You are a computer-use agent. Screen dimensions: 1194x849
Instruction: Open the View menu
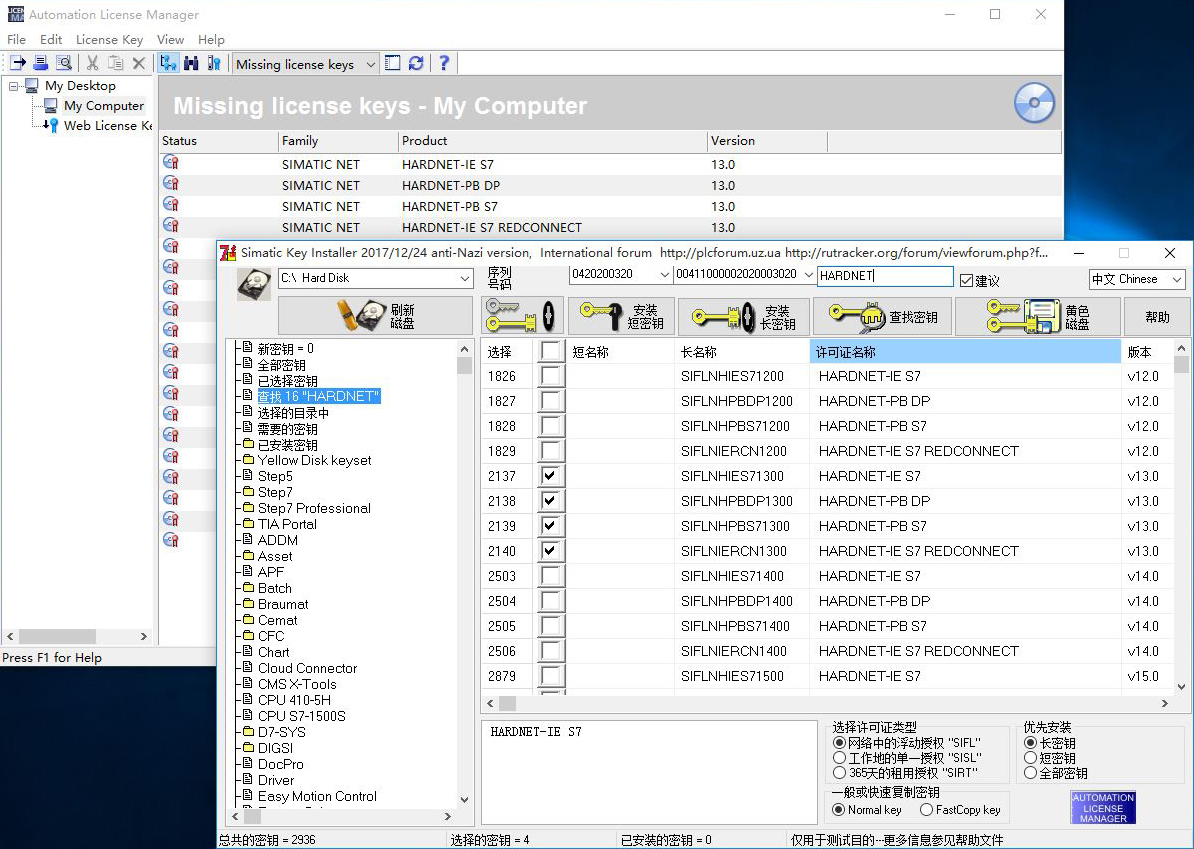(170, 40)
